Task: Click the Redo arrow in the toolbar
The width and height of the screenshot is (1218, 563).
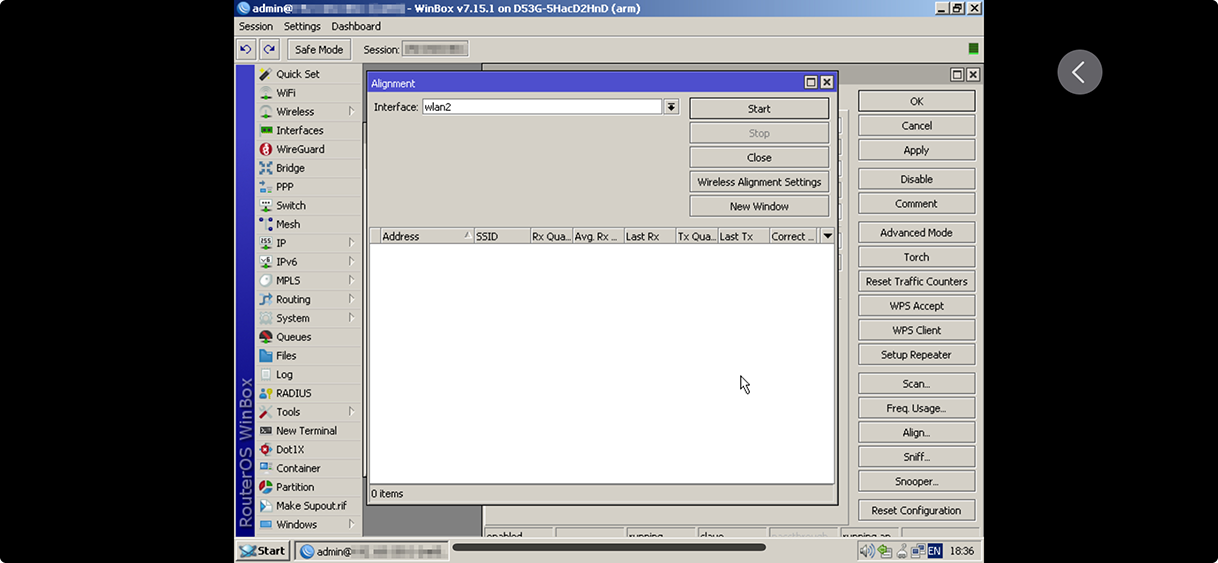Action: [x=268, y=49]
